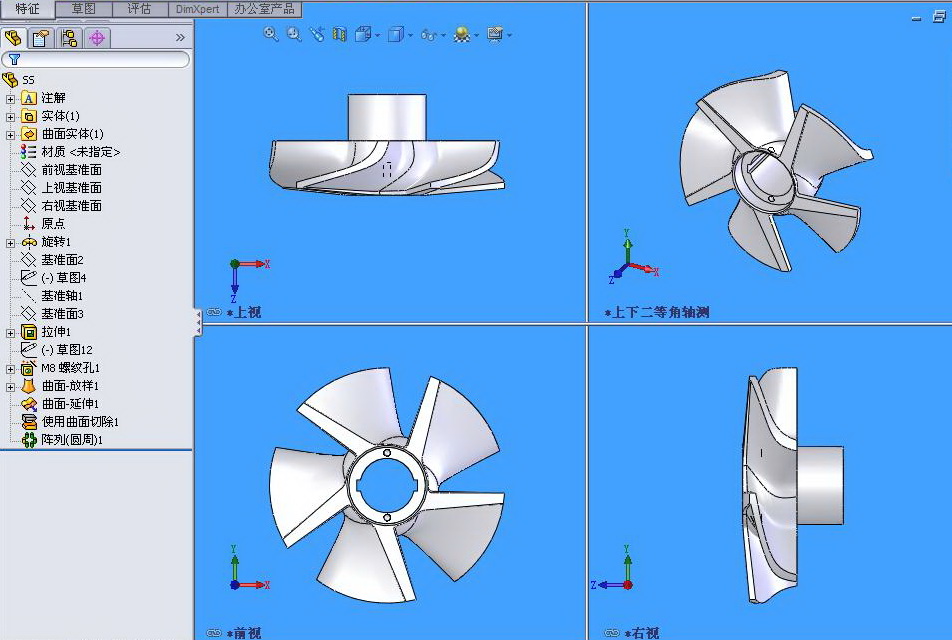Open the PropertyManager tab
This screenshot has height=640, width=952.
pyautogui.click(x=41, y=38)
